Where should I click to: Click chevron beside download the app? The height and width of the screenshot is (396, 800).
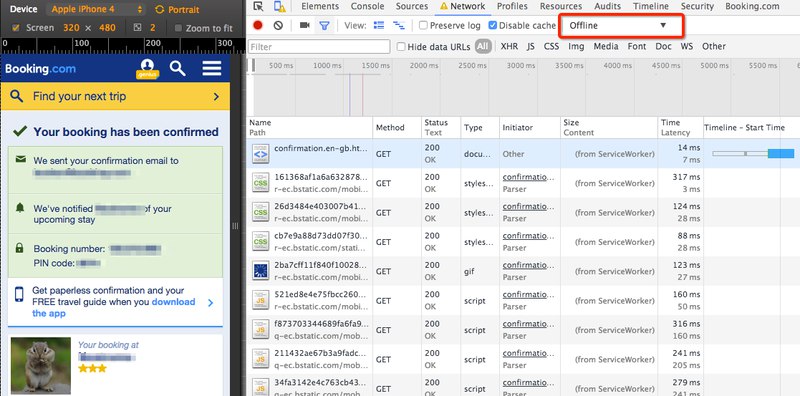coord(211,303)
